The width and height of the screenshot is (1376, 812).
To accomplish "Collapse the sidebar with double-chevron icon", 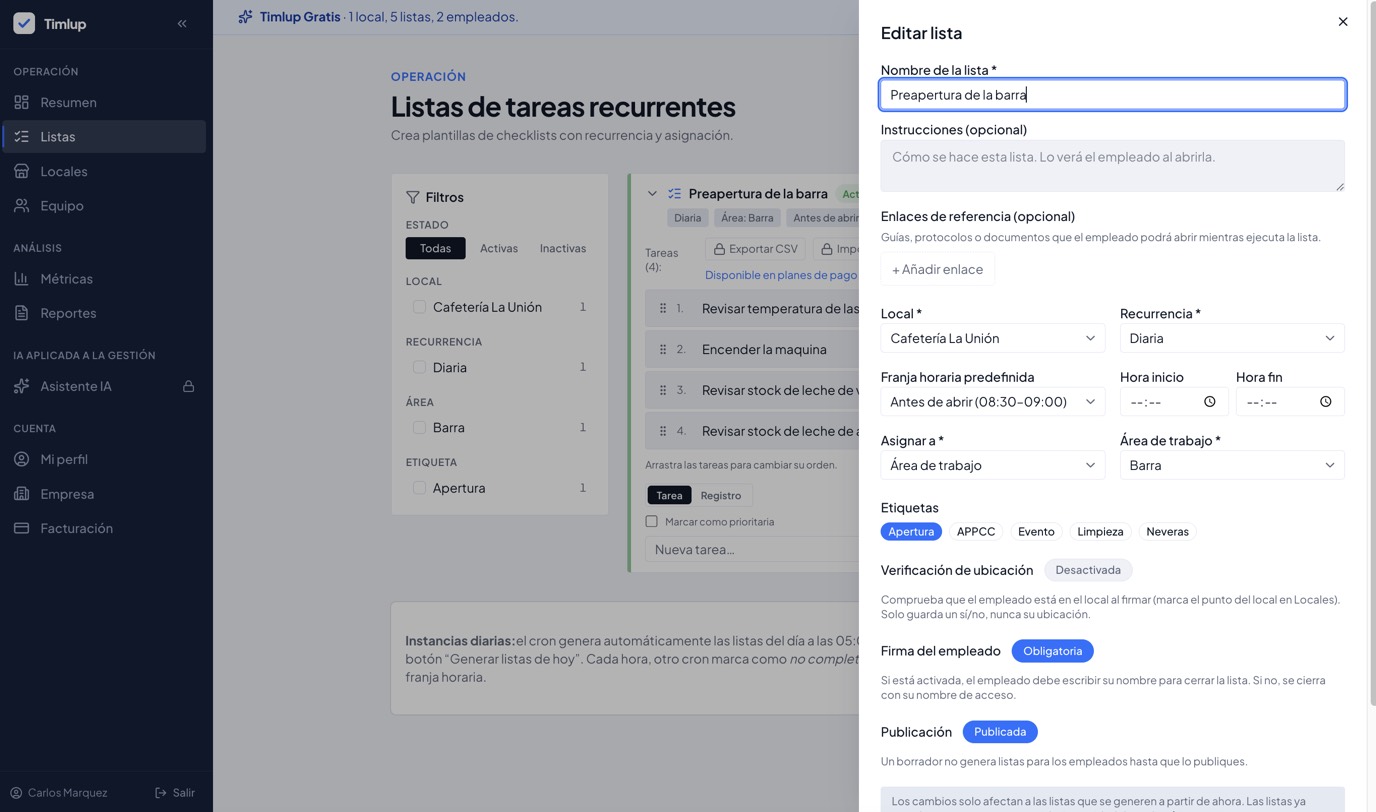I will [x=182, y=23].
